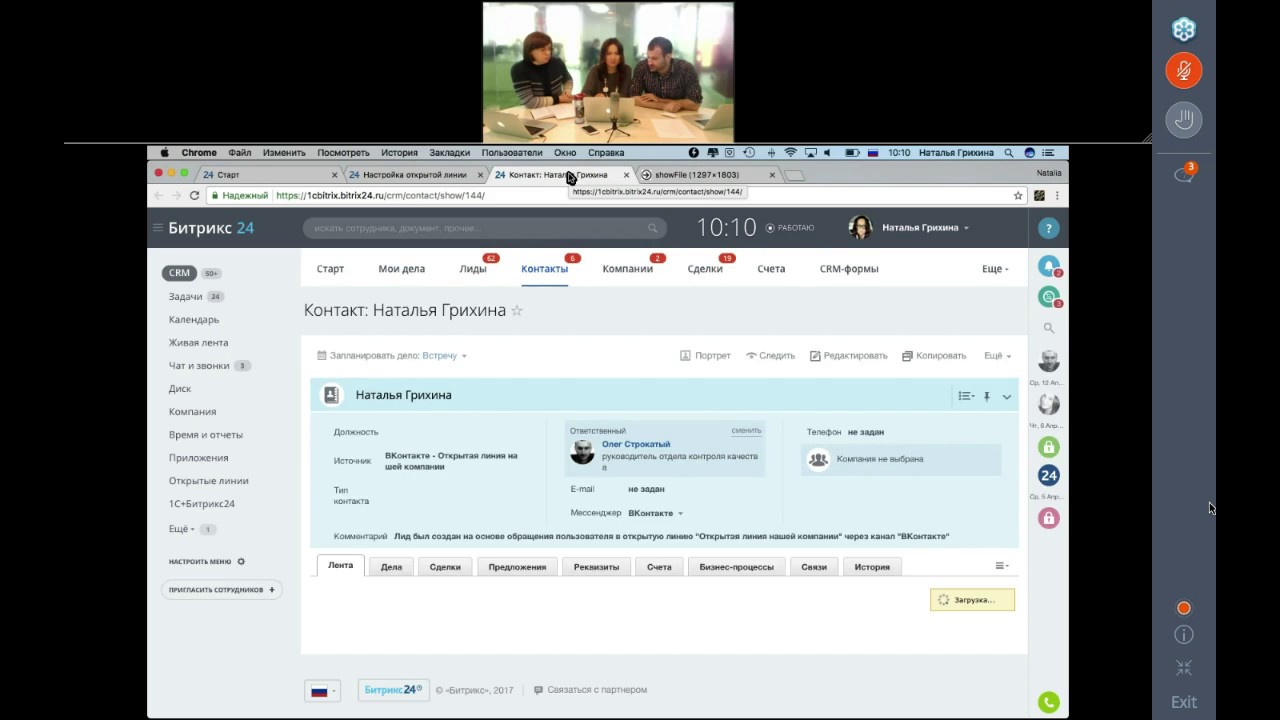Switch to the Лиды CRM tab
The width and height of the screenshot is (1280, 720).
473,269
